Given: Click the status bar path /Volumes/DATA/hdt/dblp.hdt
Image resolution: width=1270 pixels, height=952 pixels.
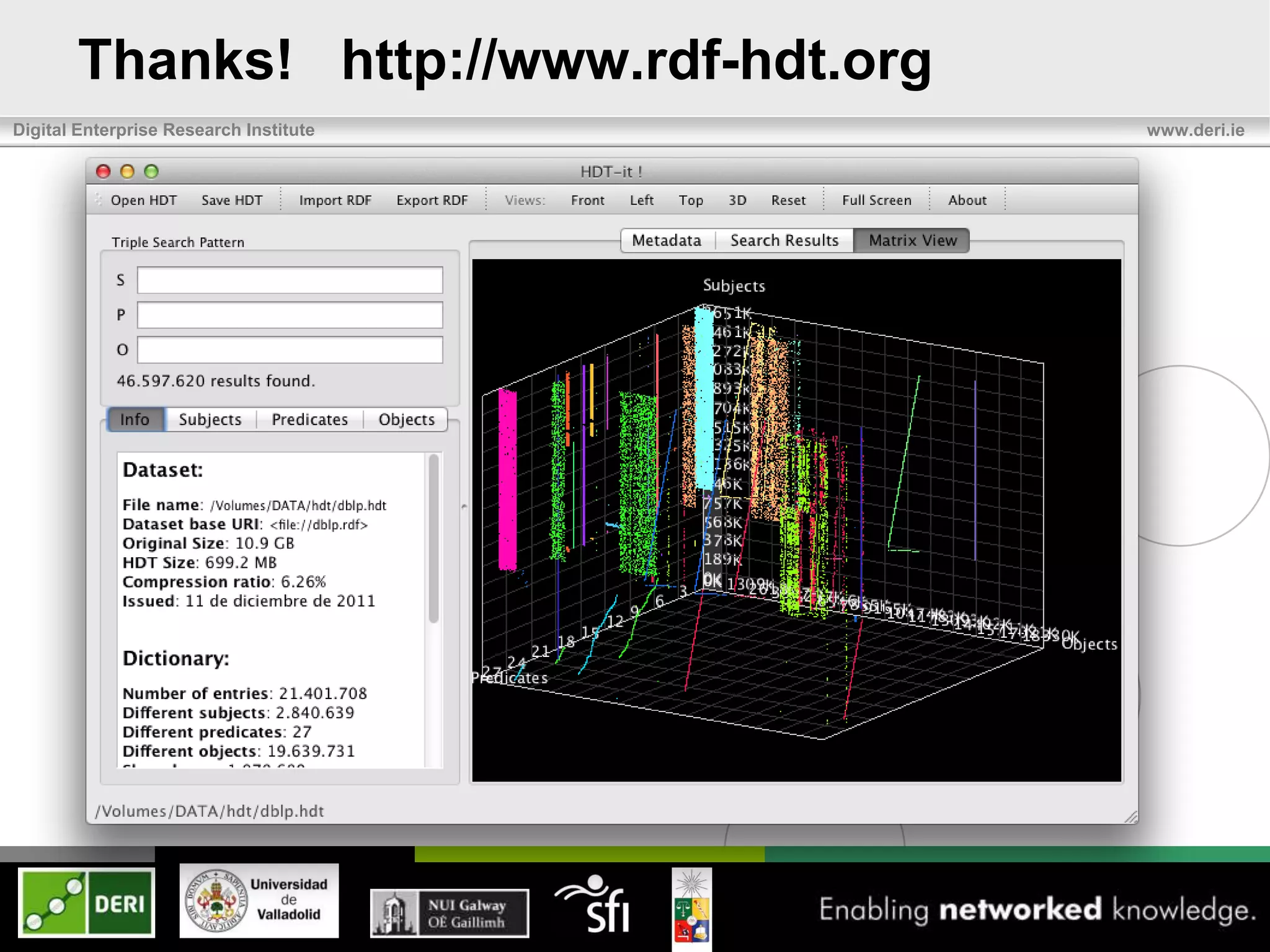Looking at the screenshot, I should [210, 811].
